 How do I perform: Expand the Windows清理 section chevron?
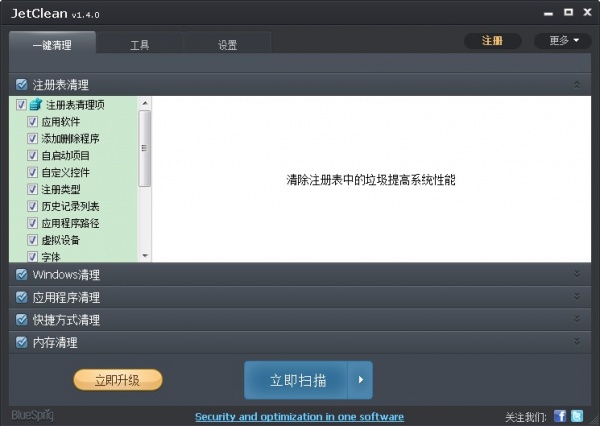[576, 274]
